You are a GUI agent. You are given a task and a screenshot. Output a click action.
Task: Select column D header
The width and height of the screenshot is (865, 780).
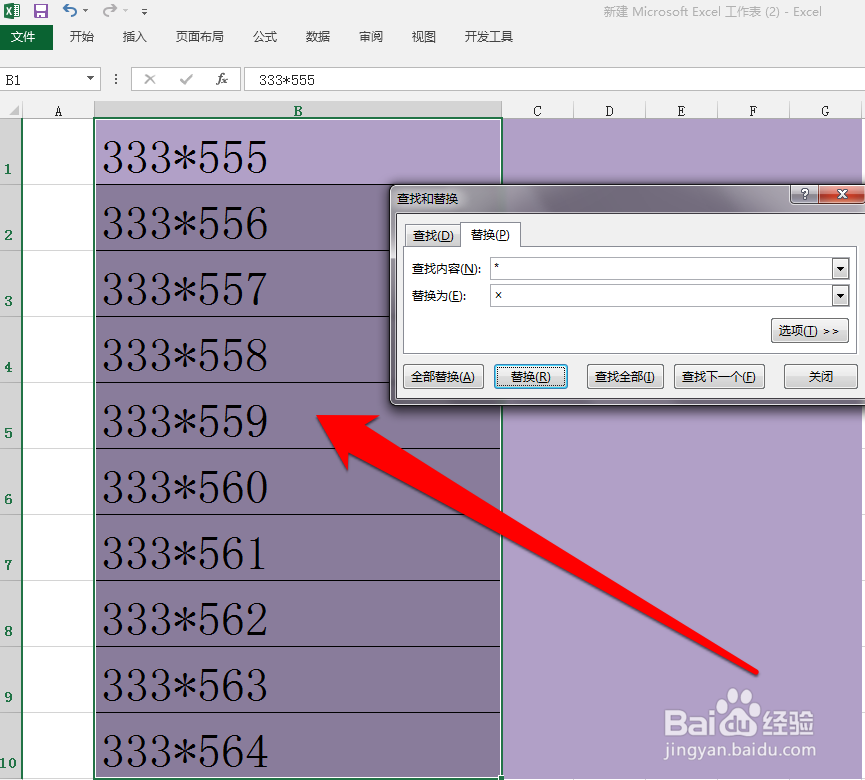point(610,111)
